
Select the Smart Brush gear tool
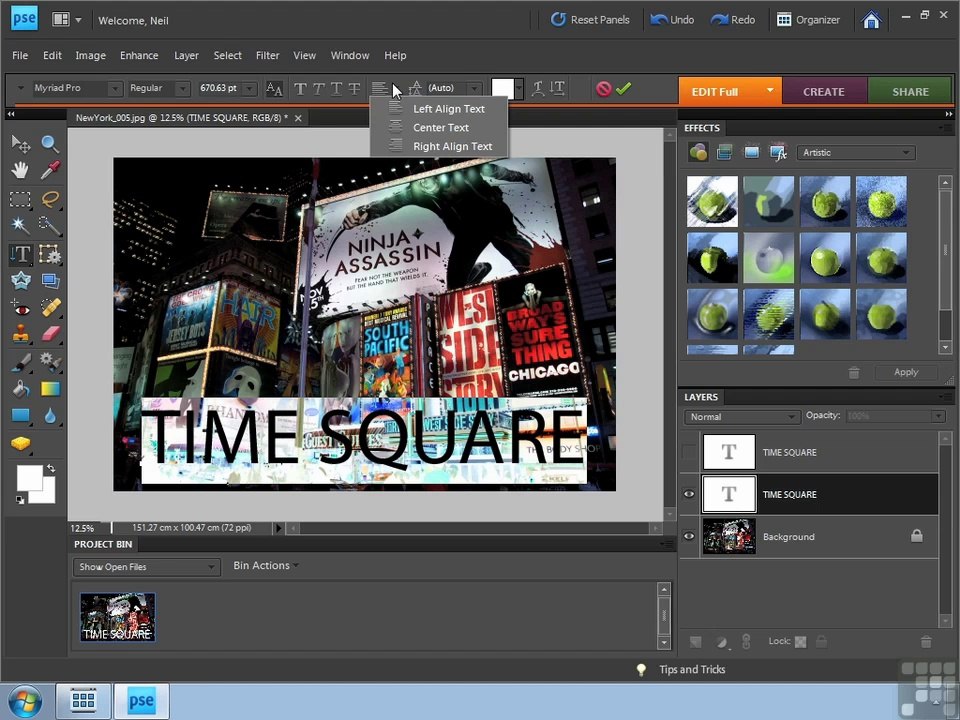pyautogui.click(x=50, y=362)
